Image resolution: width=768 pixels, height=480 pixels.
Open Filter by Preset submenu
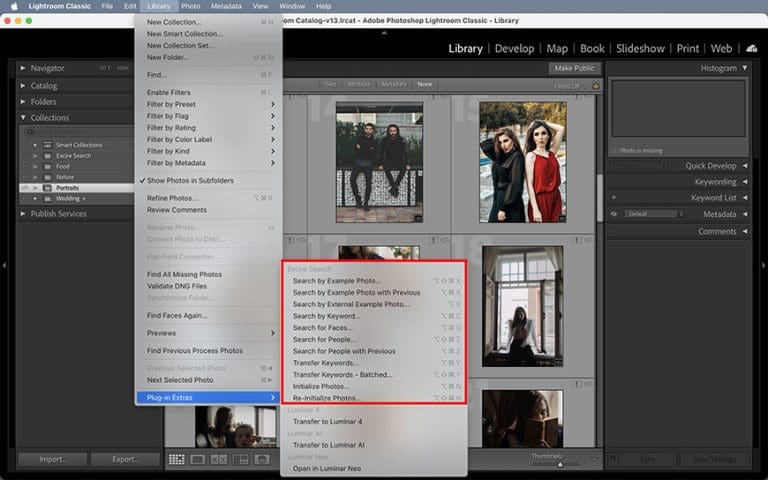208,104
